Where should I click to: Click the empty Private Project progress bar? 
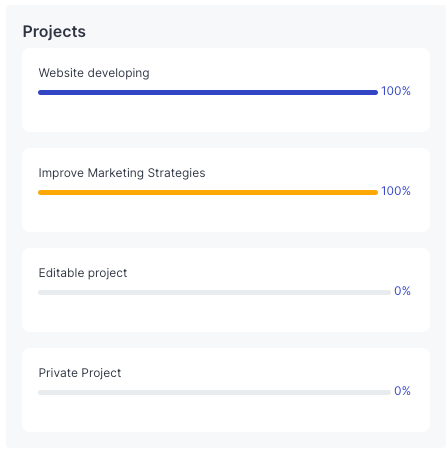(x=214, y=392)
